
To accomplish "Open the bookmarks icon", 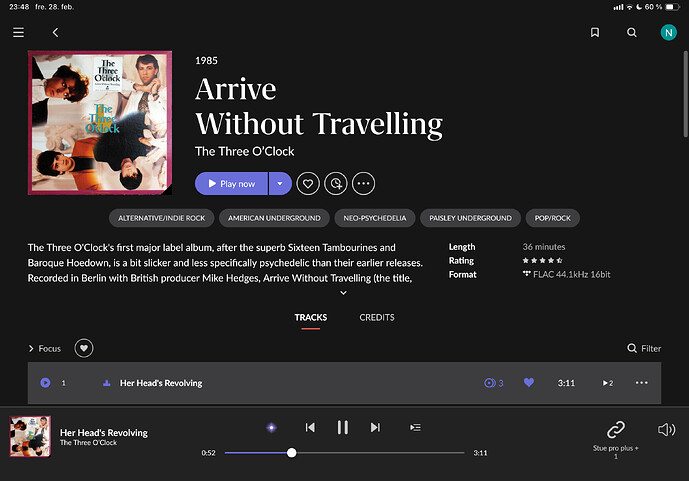I will click(595, 33).
